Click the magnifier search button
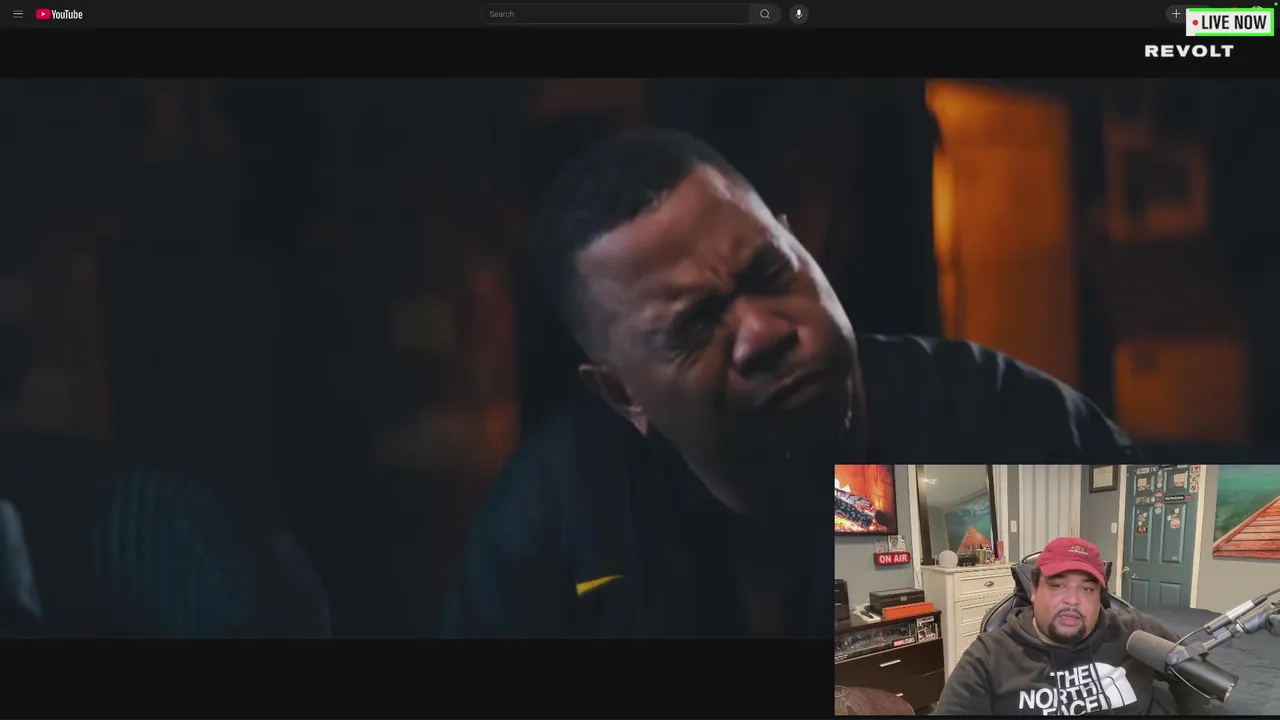Image resolution: width=1280 pixels, height=720 pixels. (765, 14)
